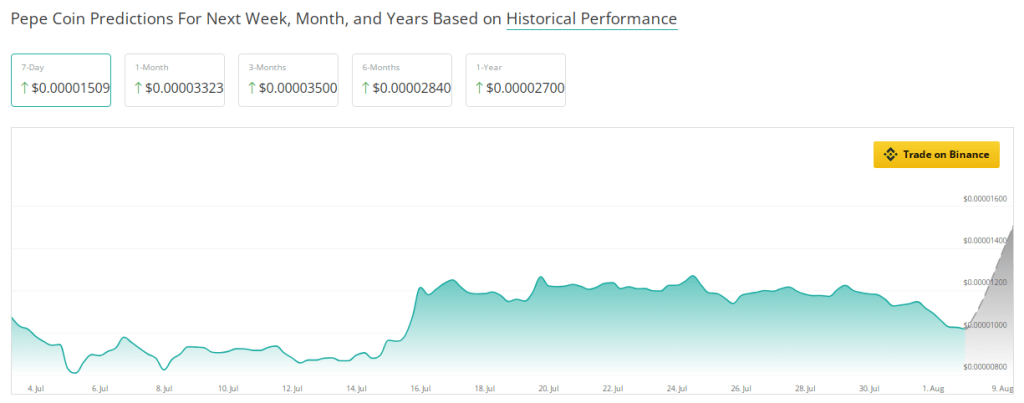
Task: Select the 7-Day prediction tab
Action: [61, 80]
